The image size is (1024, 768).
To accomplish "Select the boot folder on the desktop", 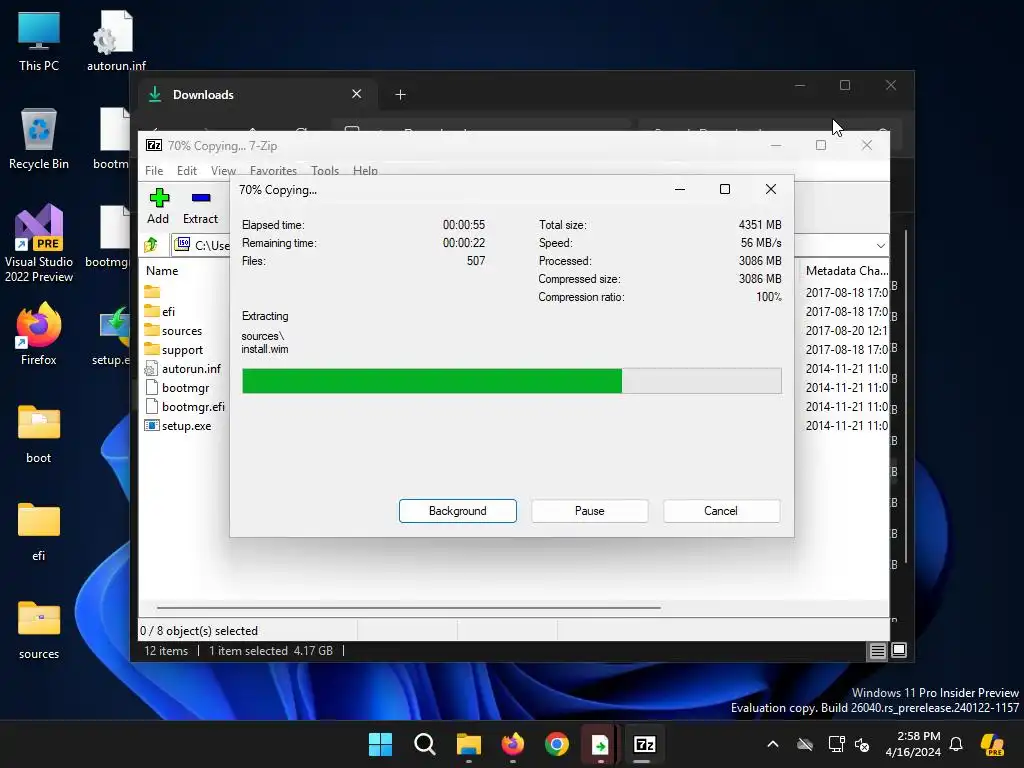I will pyautogui.click(x=39, y=434).
